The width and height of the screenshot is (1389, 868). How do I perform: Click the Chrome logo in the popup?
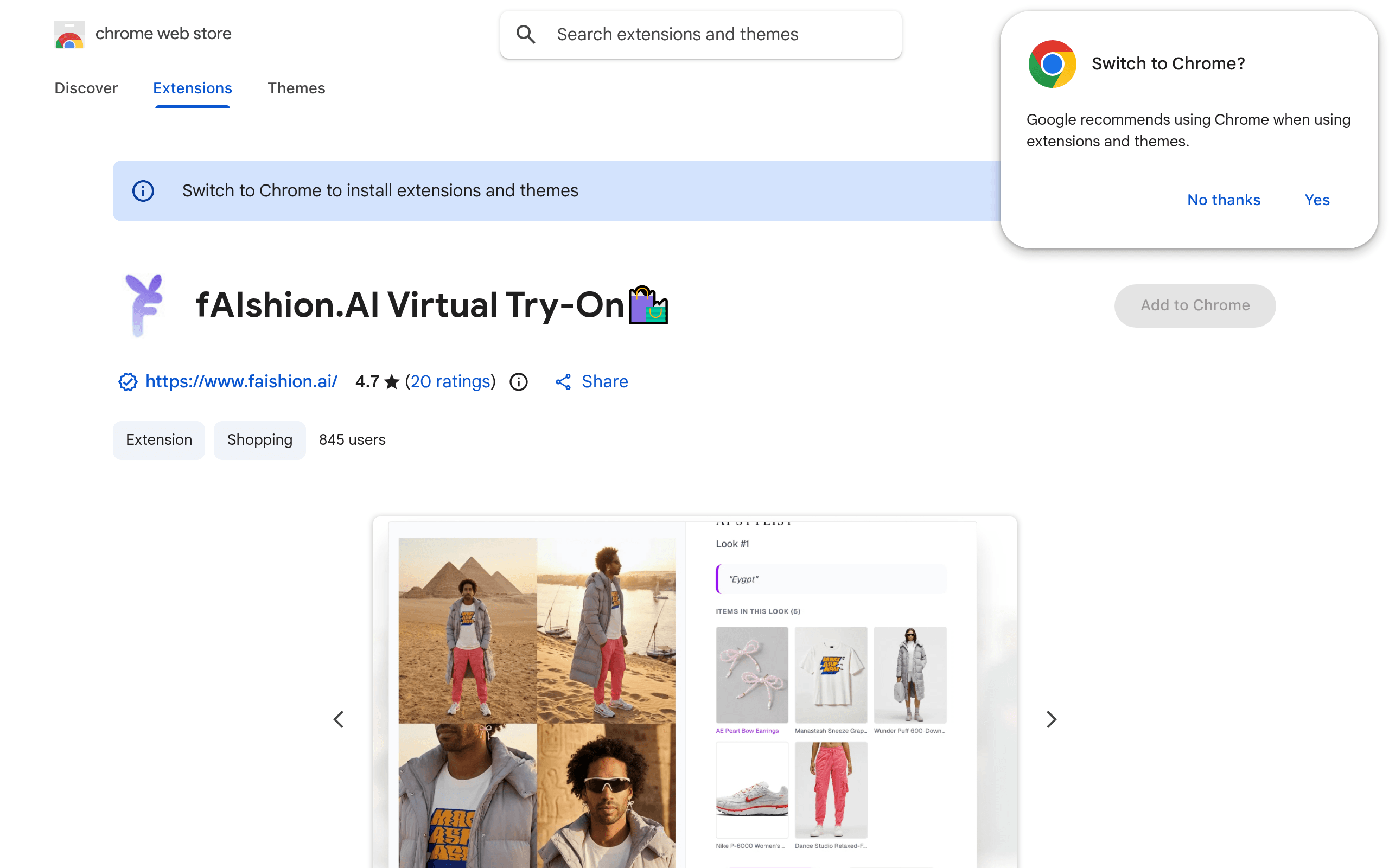1052,63
